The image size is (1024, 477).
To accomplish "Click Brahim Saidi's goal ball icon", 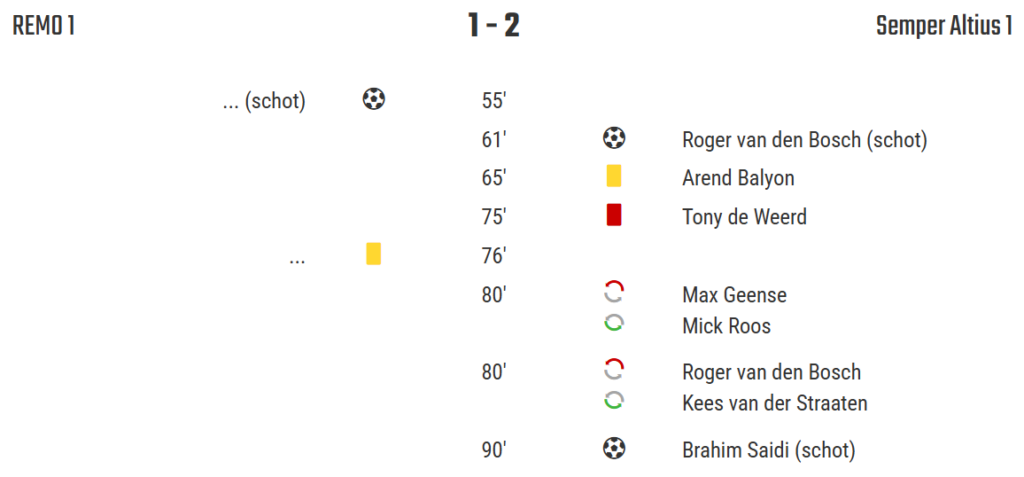I will click(614, 449).
